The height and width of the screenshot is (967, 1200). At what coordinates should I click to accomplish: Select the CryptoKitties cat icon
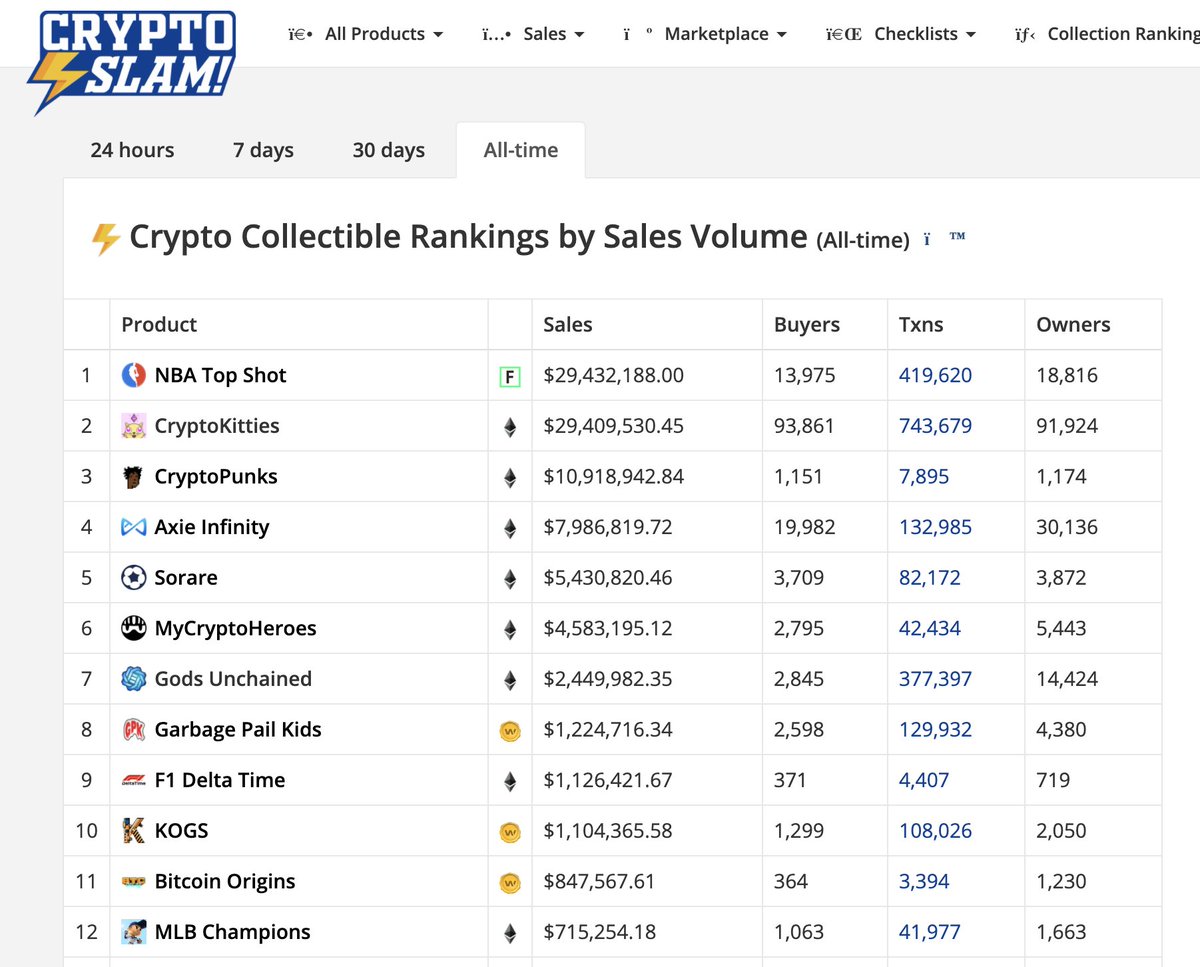click(x=132, y=425)
